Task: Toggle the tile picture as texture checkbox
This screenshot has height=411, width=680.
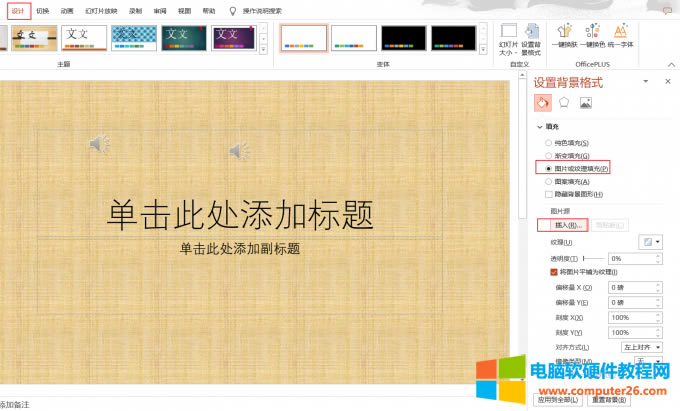Action: click(554, 272)
